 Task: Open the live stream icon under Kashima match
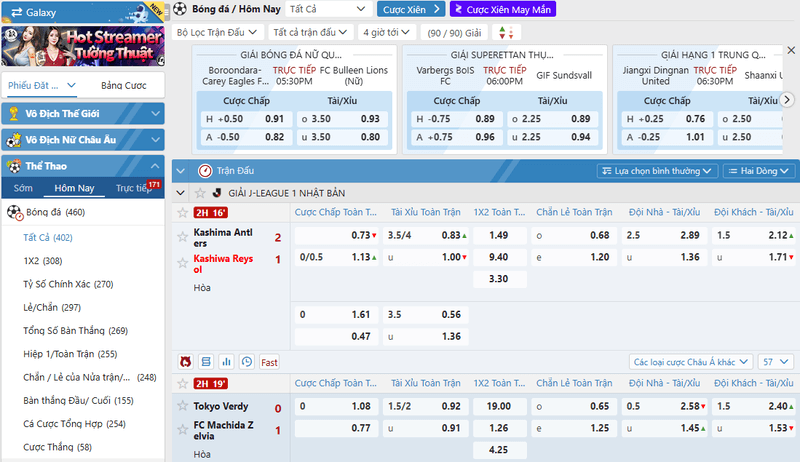pyautogui.click(x=185, y=362)
